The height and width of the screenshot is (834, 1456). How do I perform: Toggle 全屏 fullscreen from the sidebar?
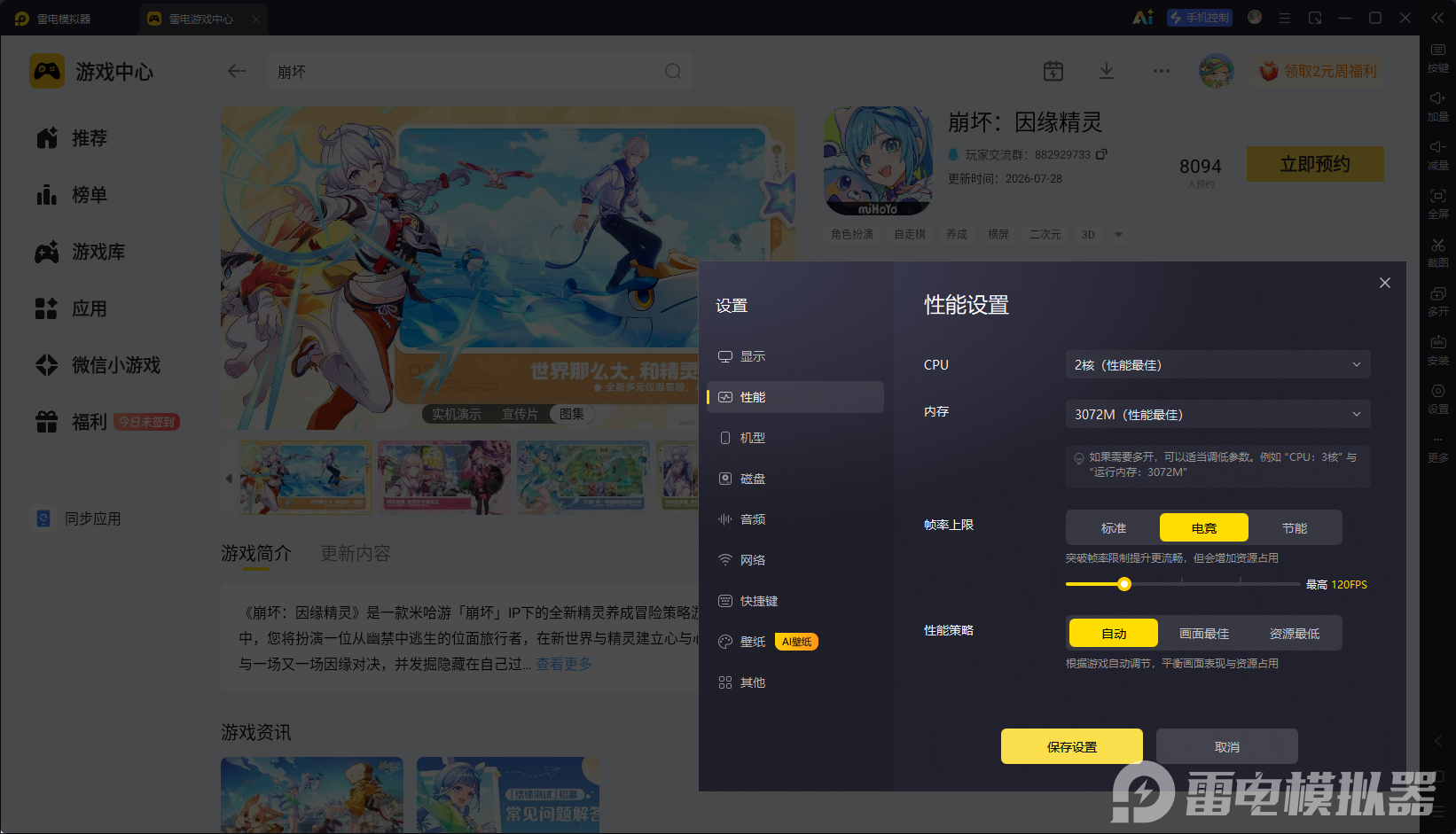(x=1437, y=204)
